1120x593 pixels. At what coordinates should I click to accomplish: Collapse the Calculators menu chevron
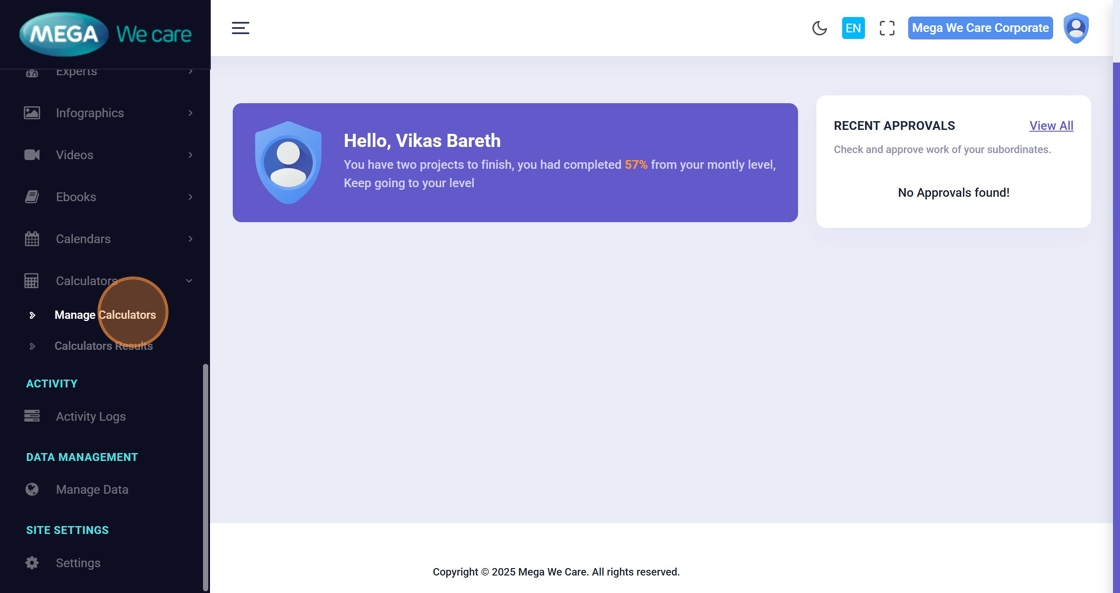tap(189, 281)
